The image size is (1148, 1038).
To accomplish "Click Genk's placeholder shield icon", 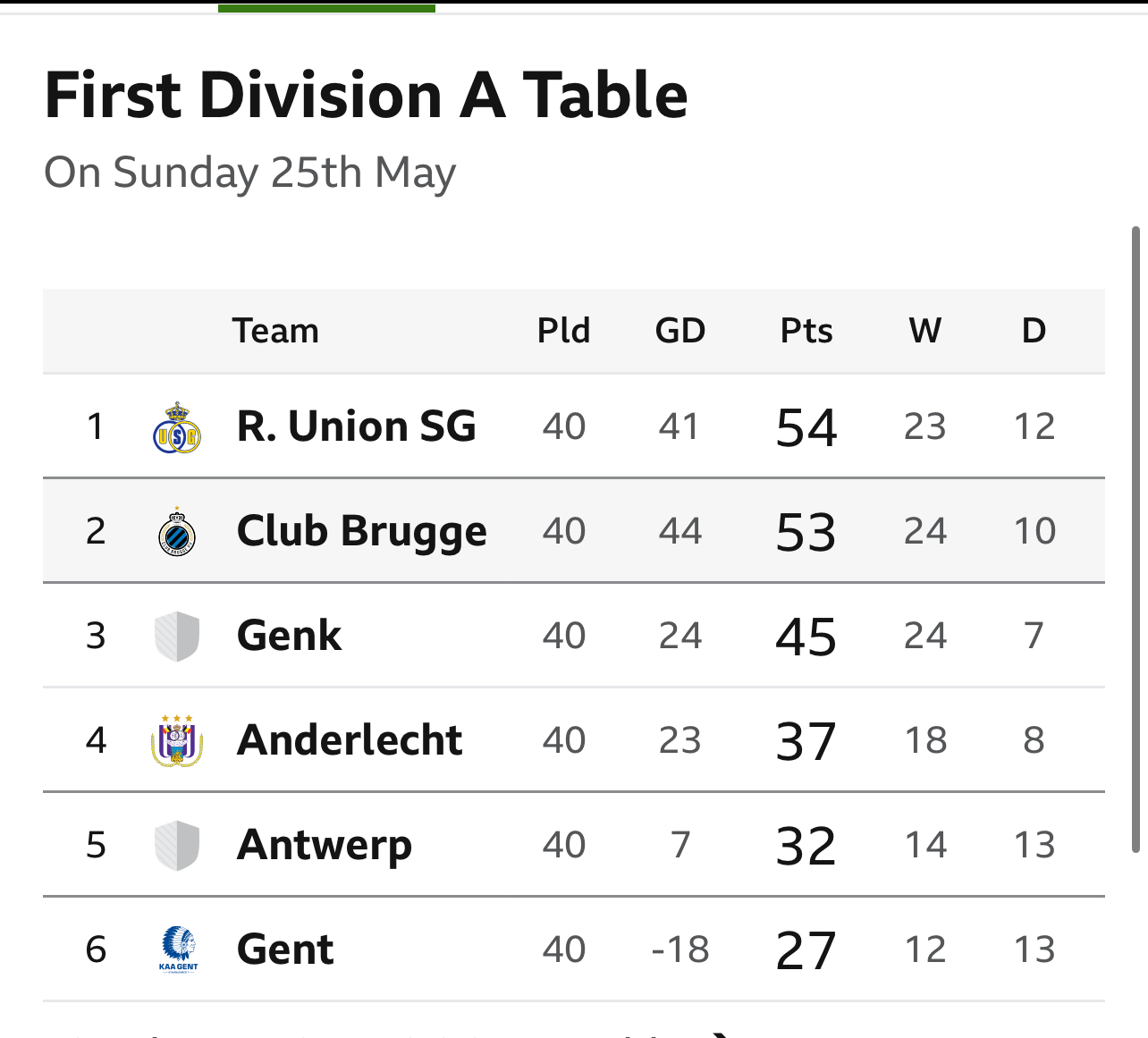I will tap(177, 637).
